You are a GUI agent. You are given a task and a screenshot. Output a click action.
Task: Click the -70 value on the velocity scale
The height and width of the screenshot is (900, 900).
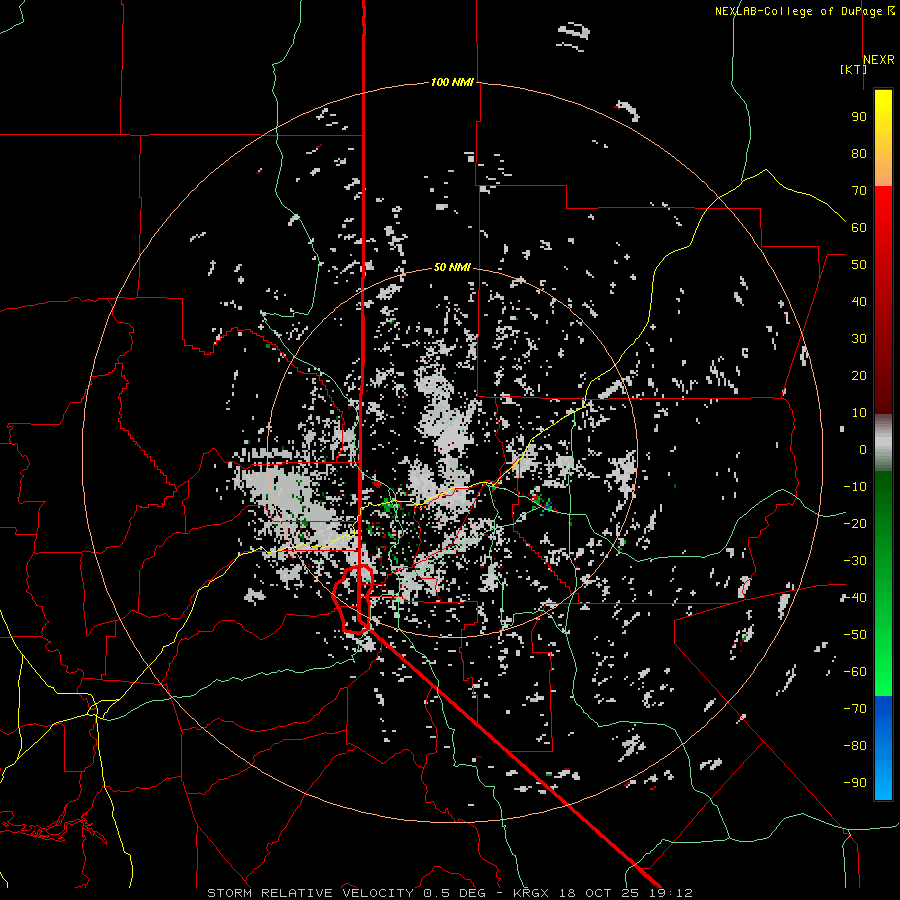pos(855,709)
